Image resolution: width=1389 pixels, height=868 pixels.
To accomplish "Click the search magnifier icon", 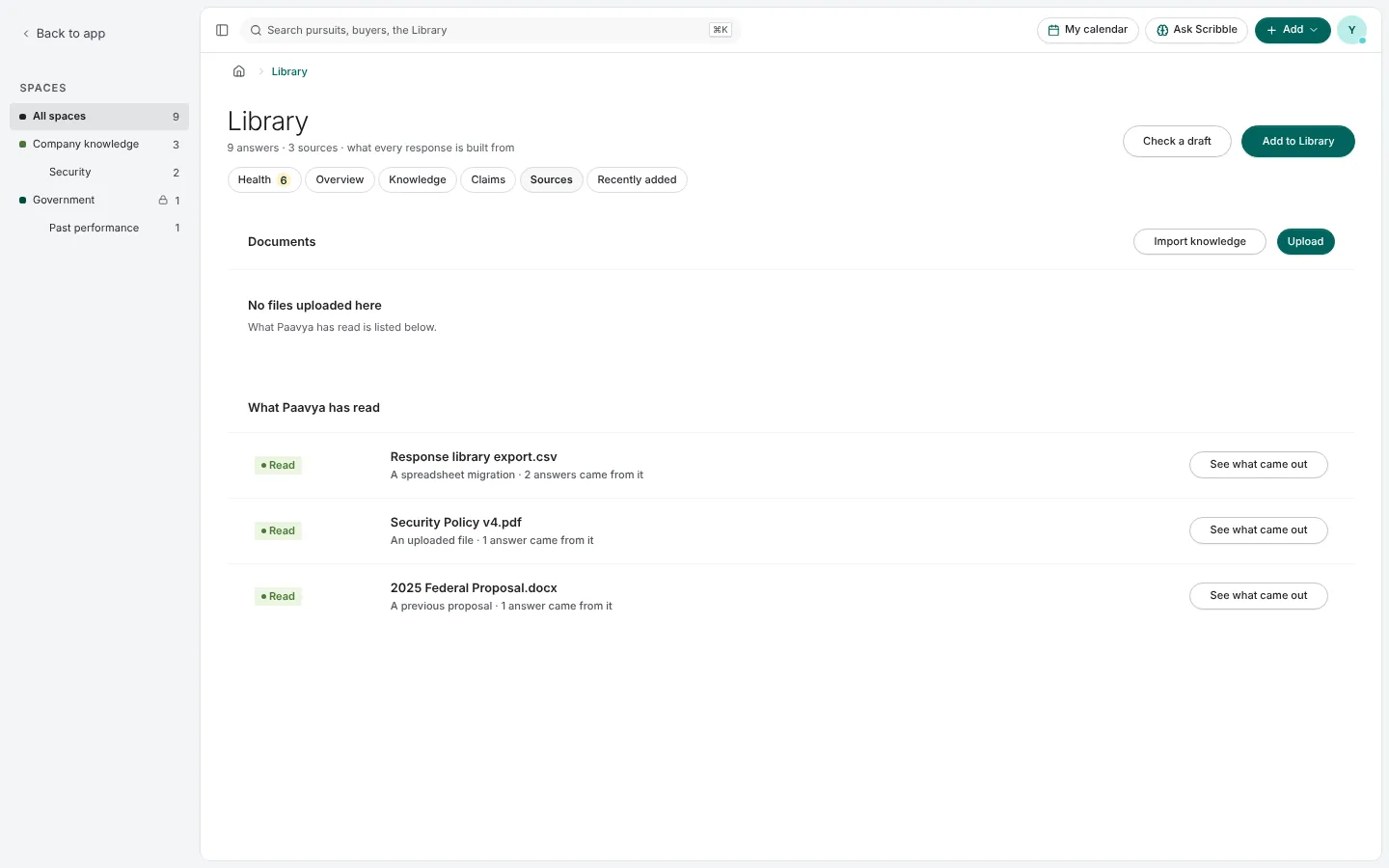I will point(256,30).
